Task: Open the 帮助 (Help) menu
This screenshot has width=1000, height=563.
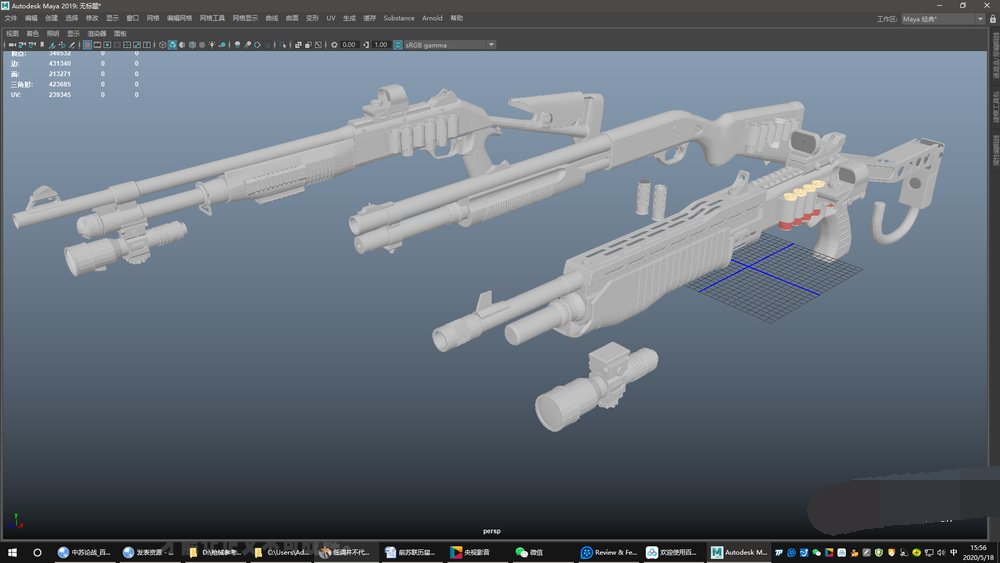Action: (x=457, y=18)
